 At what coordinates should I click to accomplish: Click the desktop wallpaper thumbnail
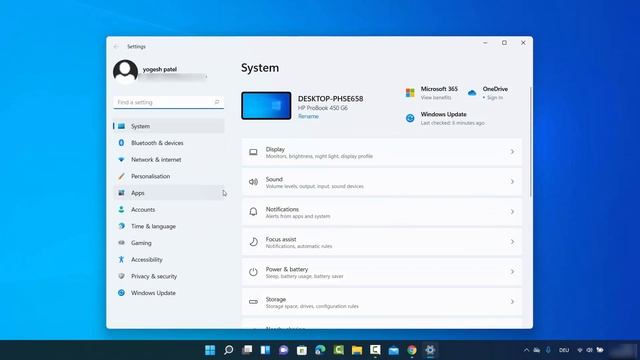[x=266, y=106]
